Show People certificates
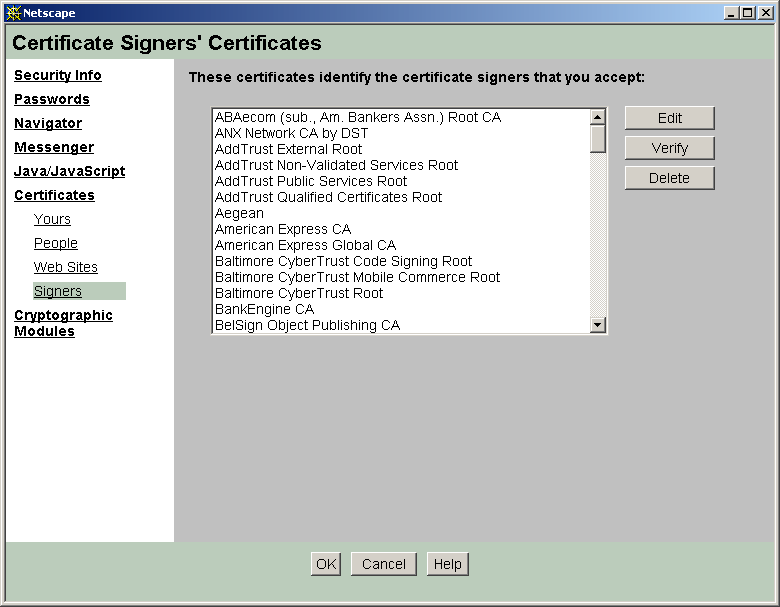The height and width of the screenshot is (607, 780). coord(56,243)
